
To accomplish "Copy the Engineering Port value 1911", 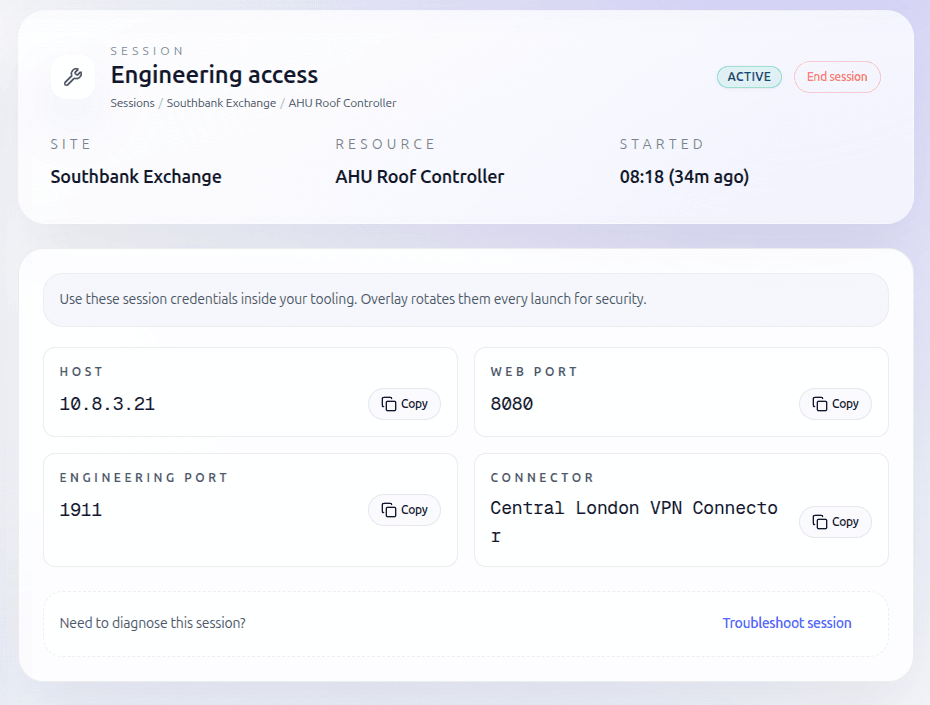I will tap(404, 510).
